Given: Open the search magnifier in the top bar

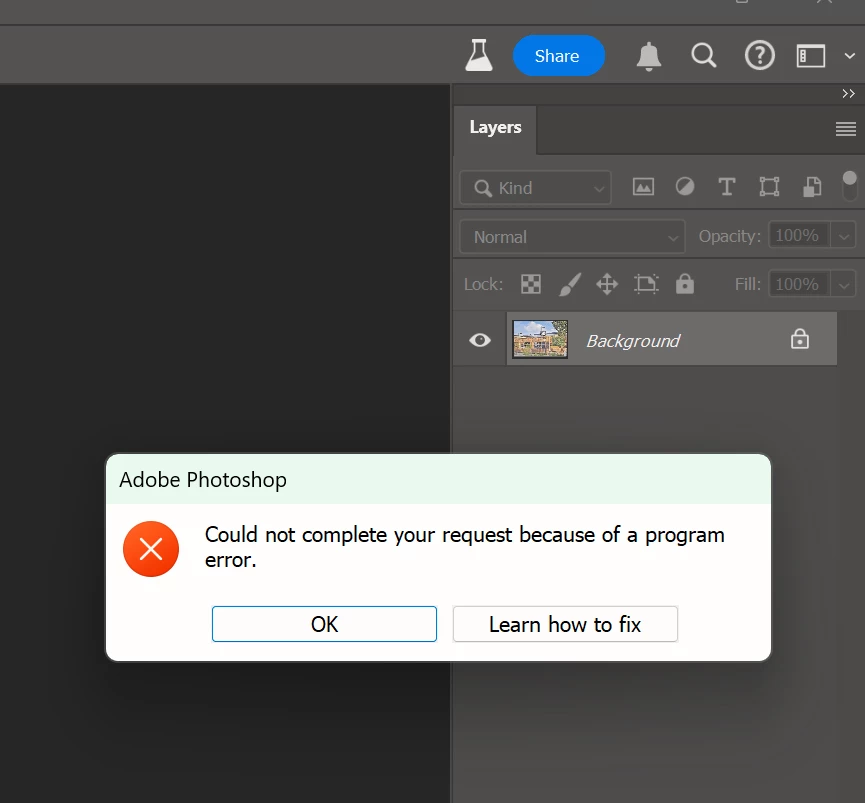Looking at the screenshot, I should coord(703,56).
